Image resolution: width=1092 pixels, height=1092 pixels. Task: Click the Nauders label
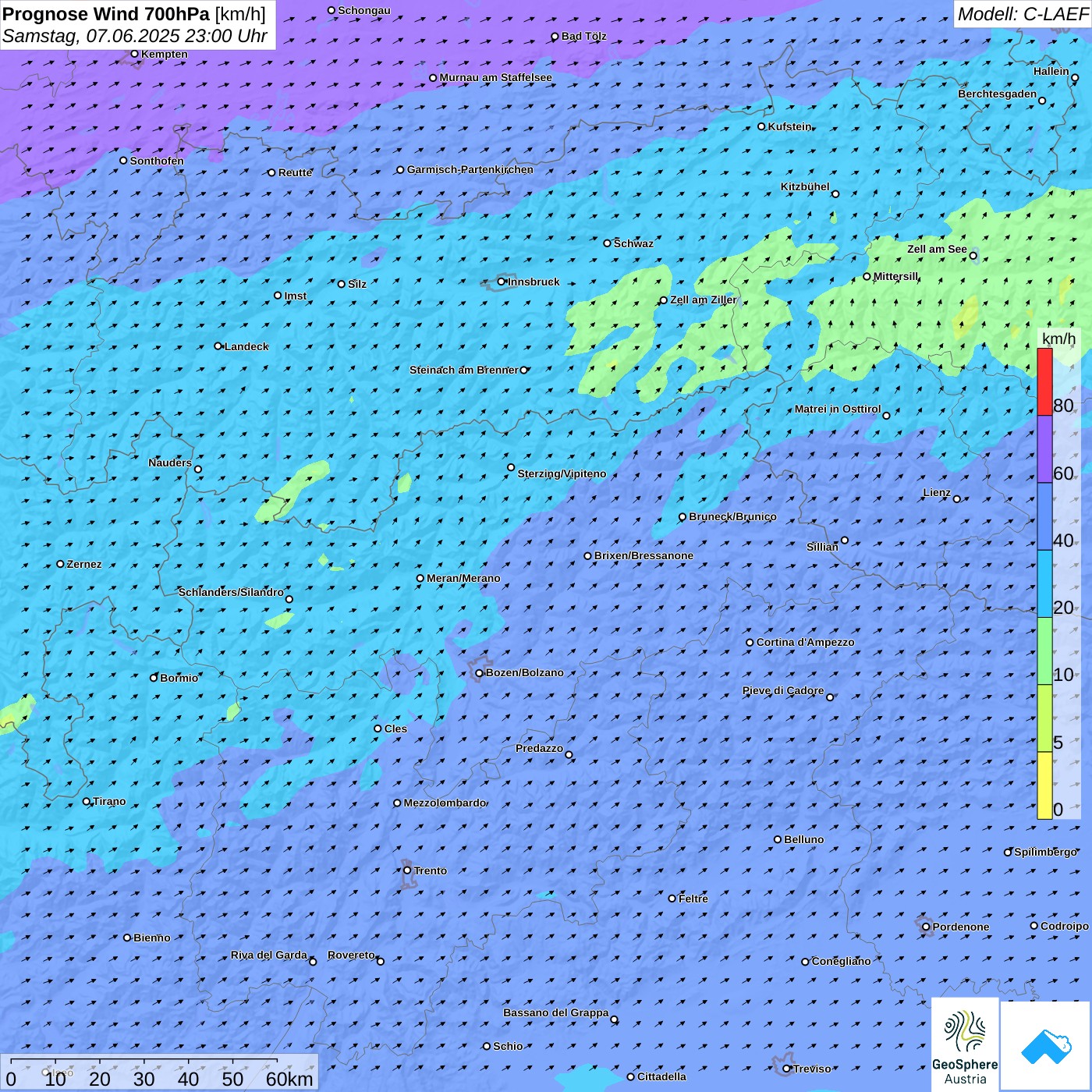[x=170, y=463]
